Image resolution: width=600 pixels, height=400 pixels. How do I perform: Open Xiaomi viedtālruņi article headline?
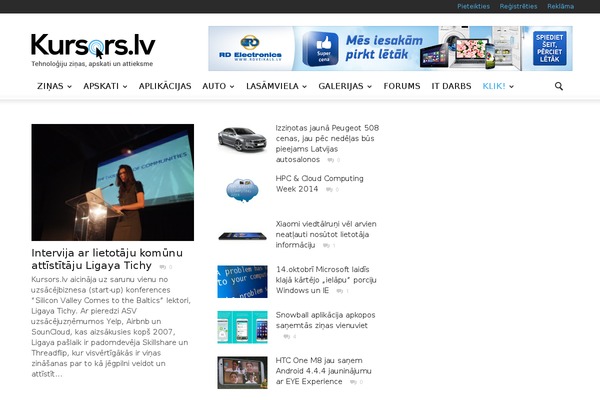[x=326, y=234]
